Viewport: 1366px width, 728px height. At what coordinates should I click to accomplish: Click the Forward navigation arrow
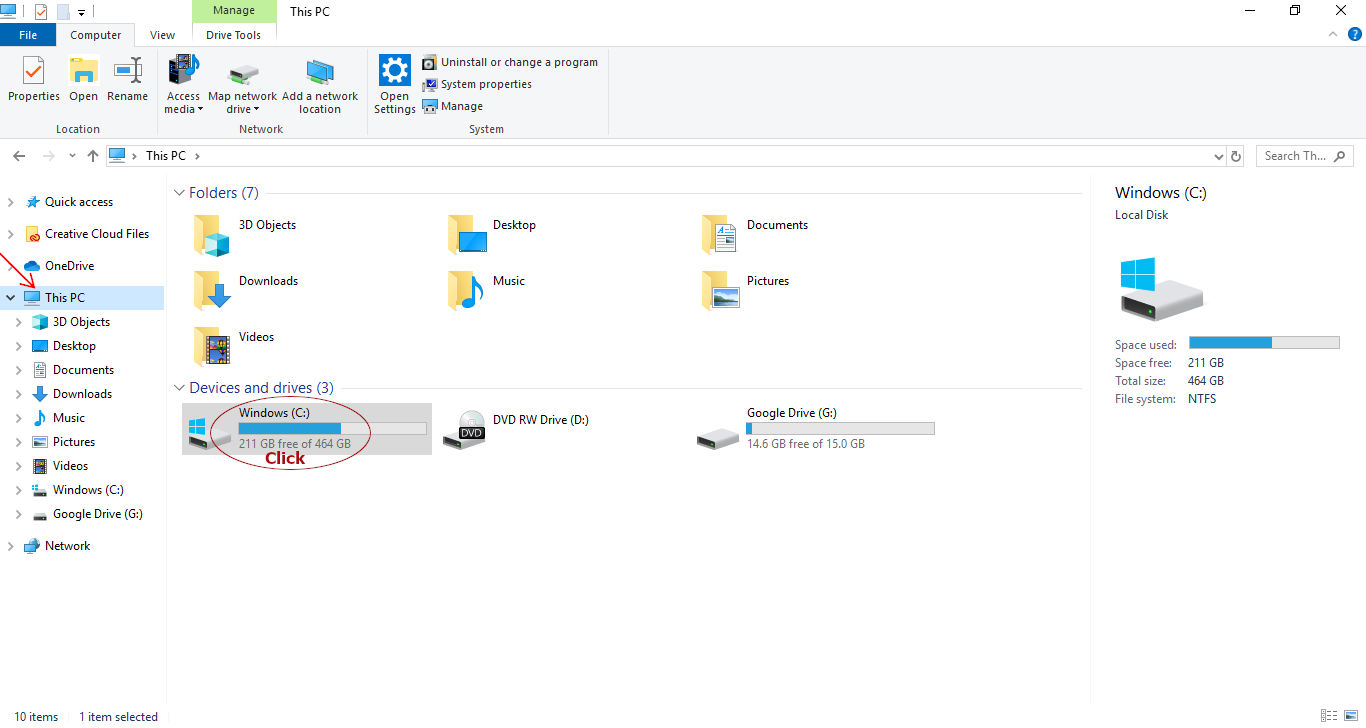49,156
